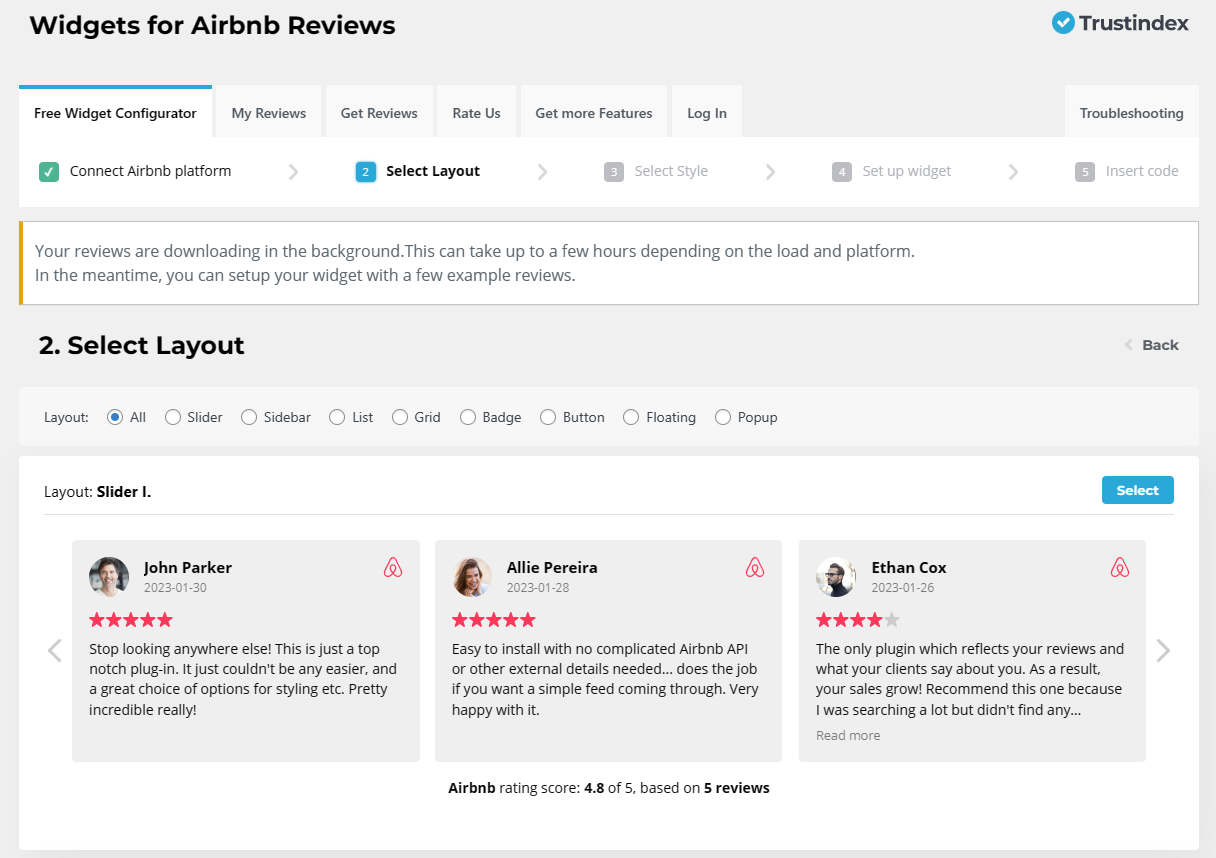Expand Ethan Cox's review with Read more
This screenshot has height=858, width=1216.
pyautogui.click(x=847, y=735)
